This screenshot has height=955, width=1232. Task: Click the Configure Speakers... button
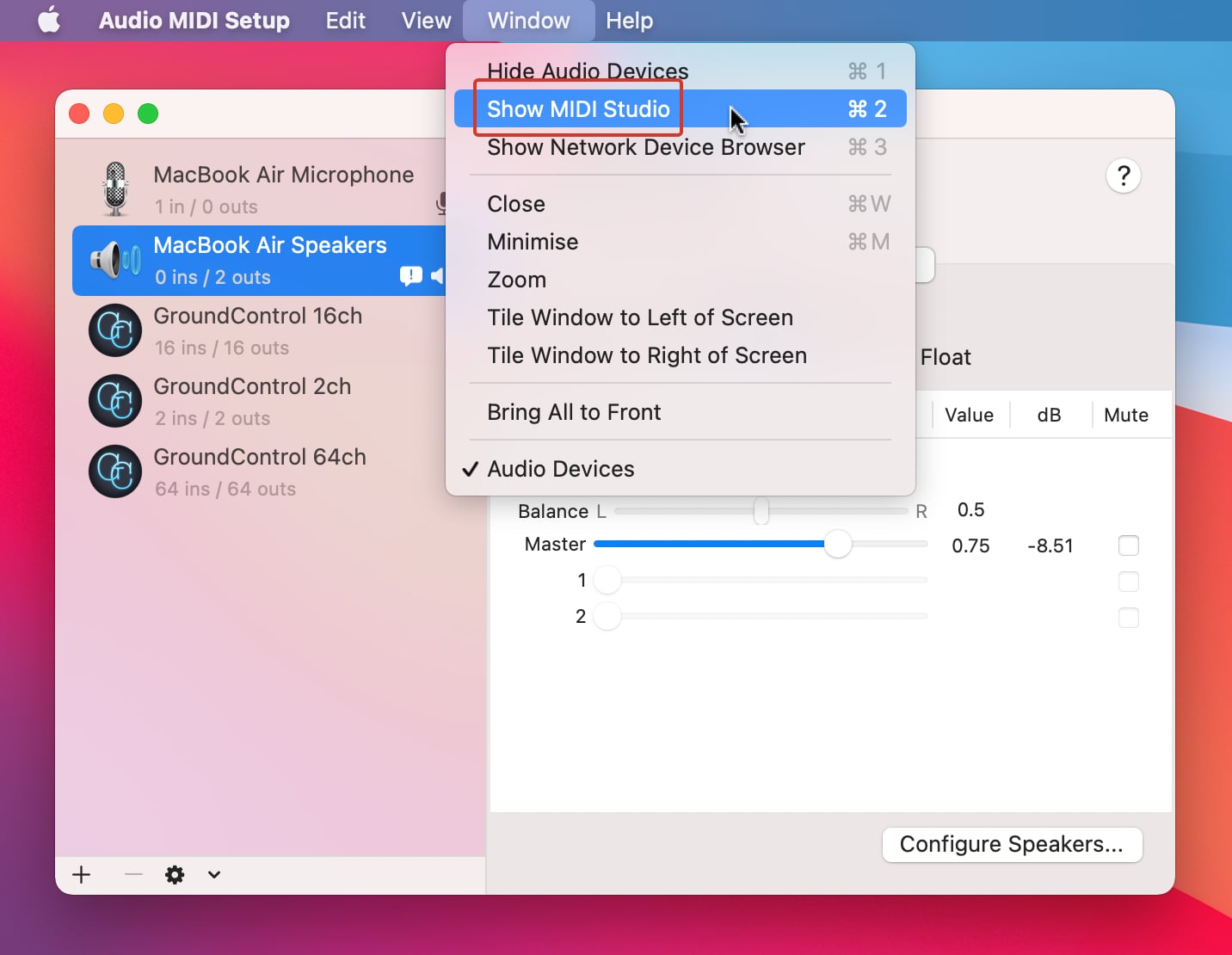point(1012,844)
